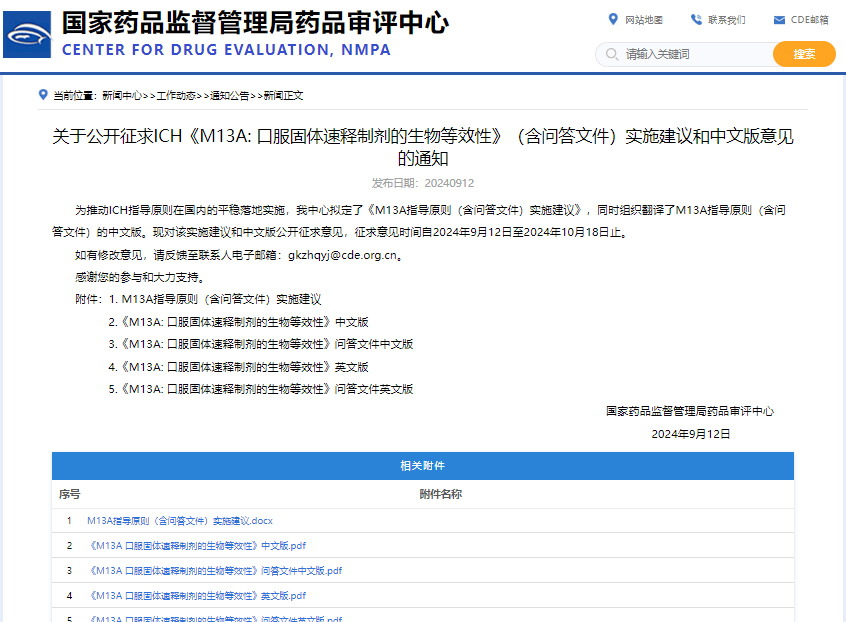Click the orange 搜索 search button

[804, 54]
